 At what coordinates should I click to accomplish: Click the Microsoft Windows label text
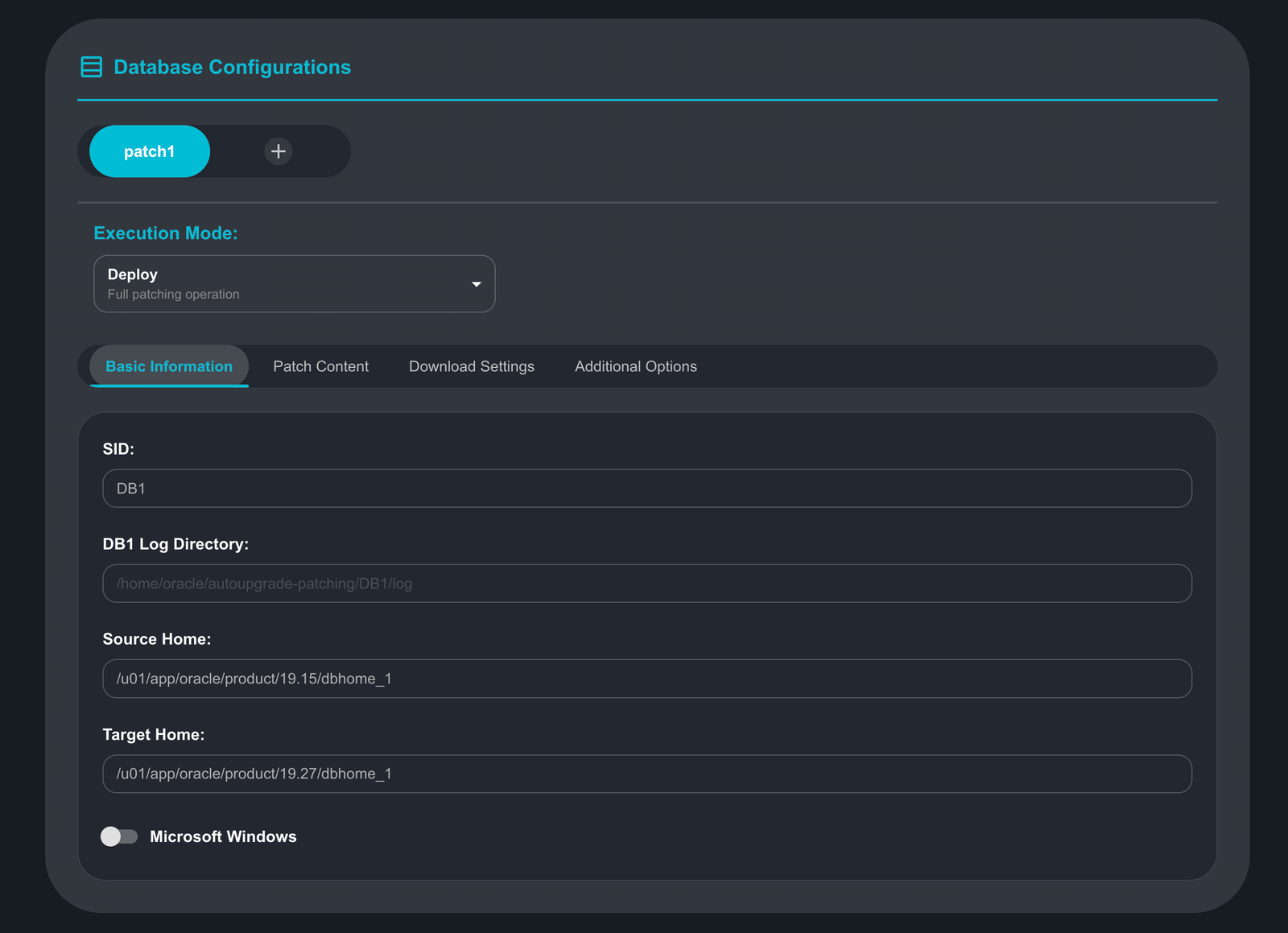(x=223, y=836)
